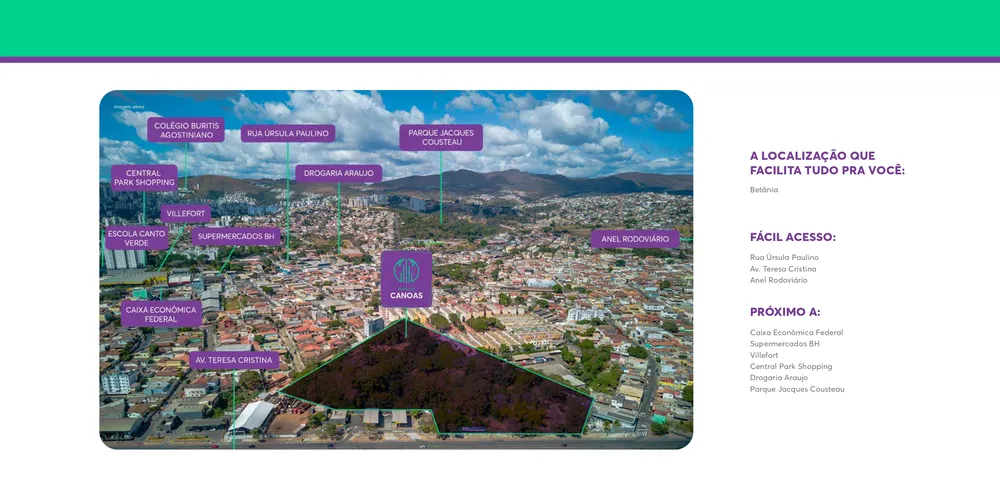Click 'Parque Jacques Cousteau' in nearby list
Viewport: 1000px width, 500px height.
(797, 389)
